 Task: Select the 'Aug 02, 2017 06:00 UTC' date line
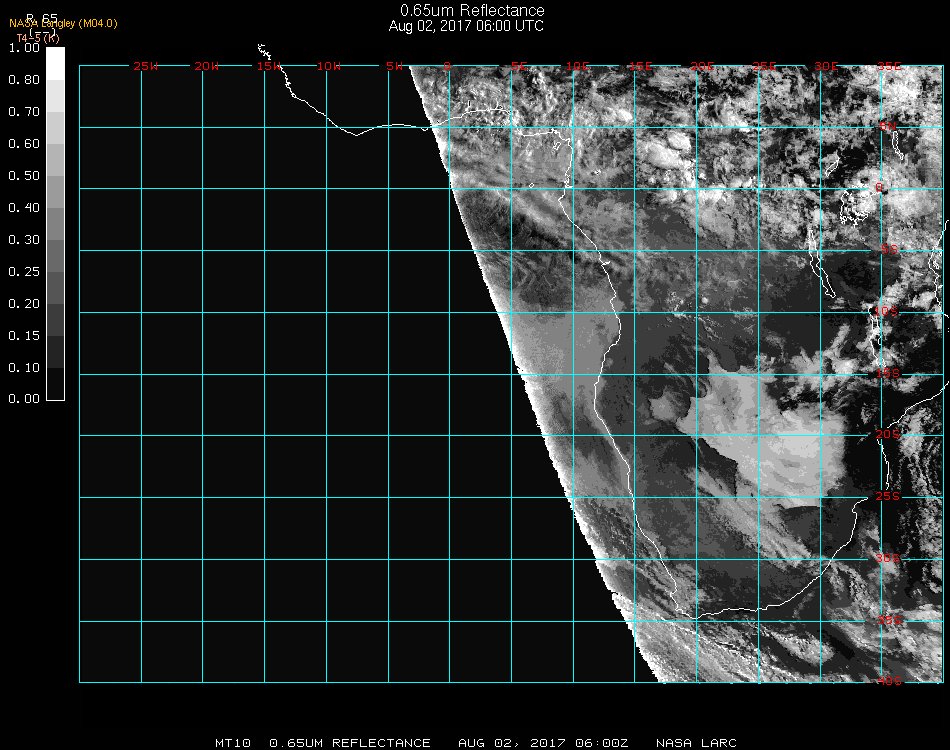466,26
